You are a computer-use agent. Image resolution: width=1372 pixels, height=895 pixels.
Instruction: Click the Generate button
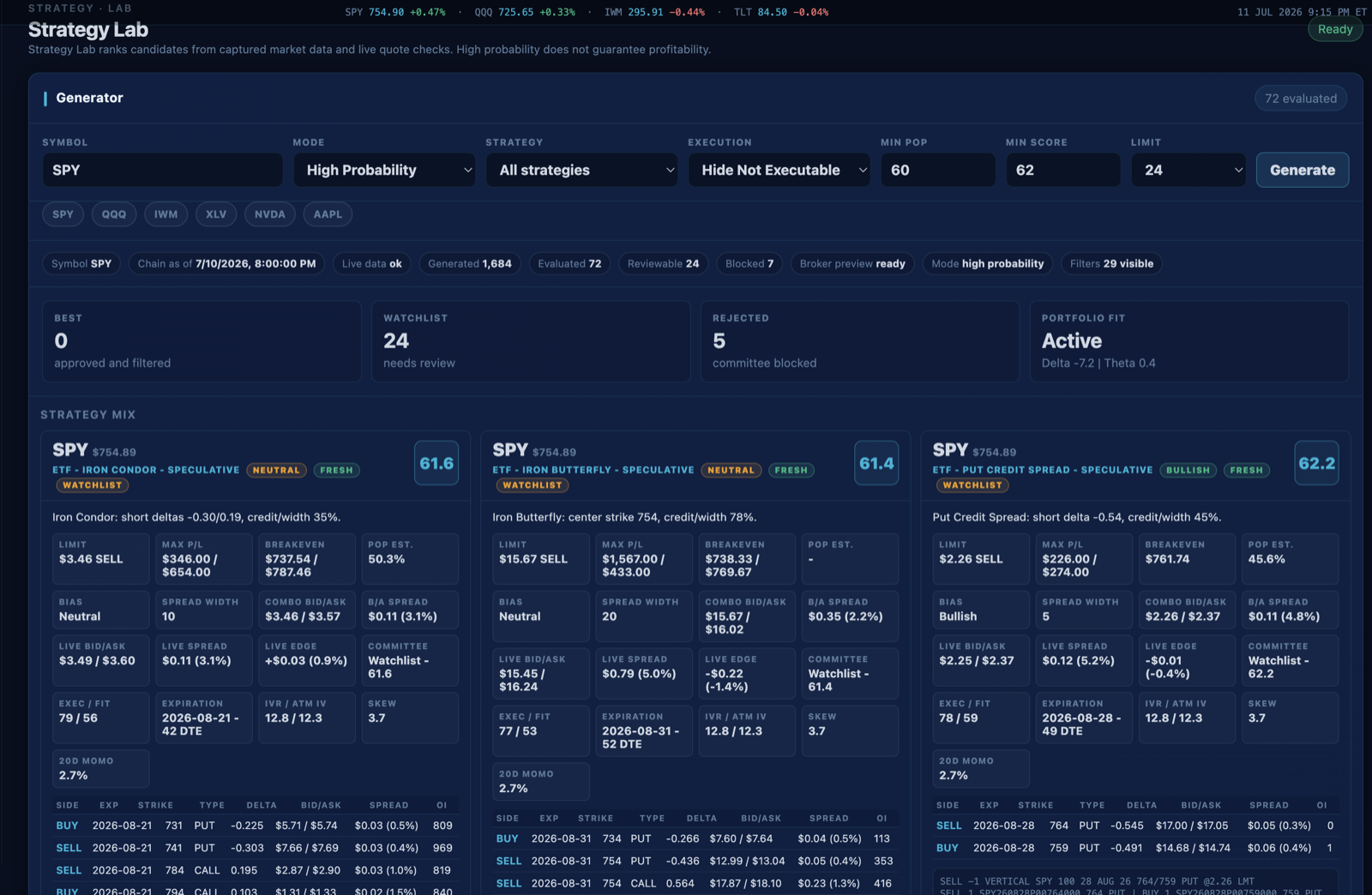[x=1303, y=170]
